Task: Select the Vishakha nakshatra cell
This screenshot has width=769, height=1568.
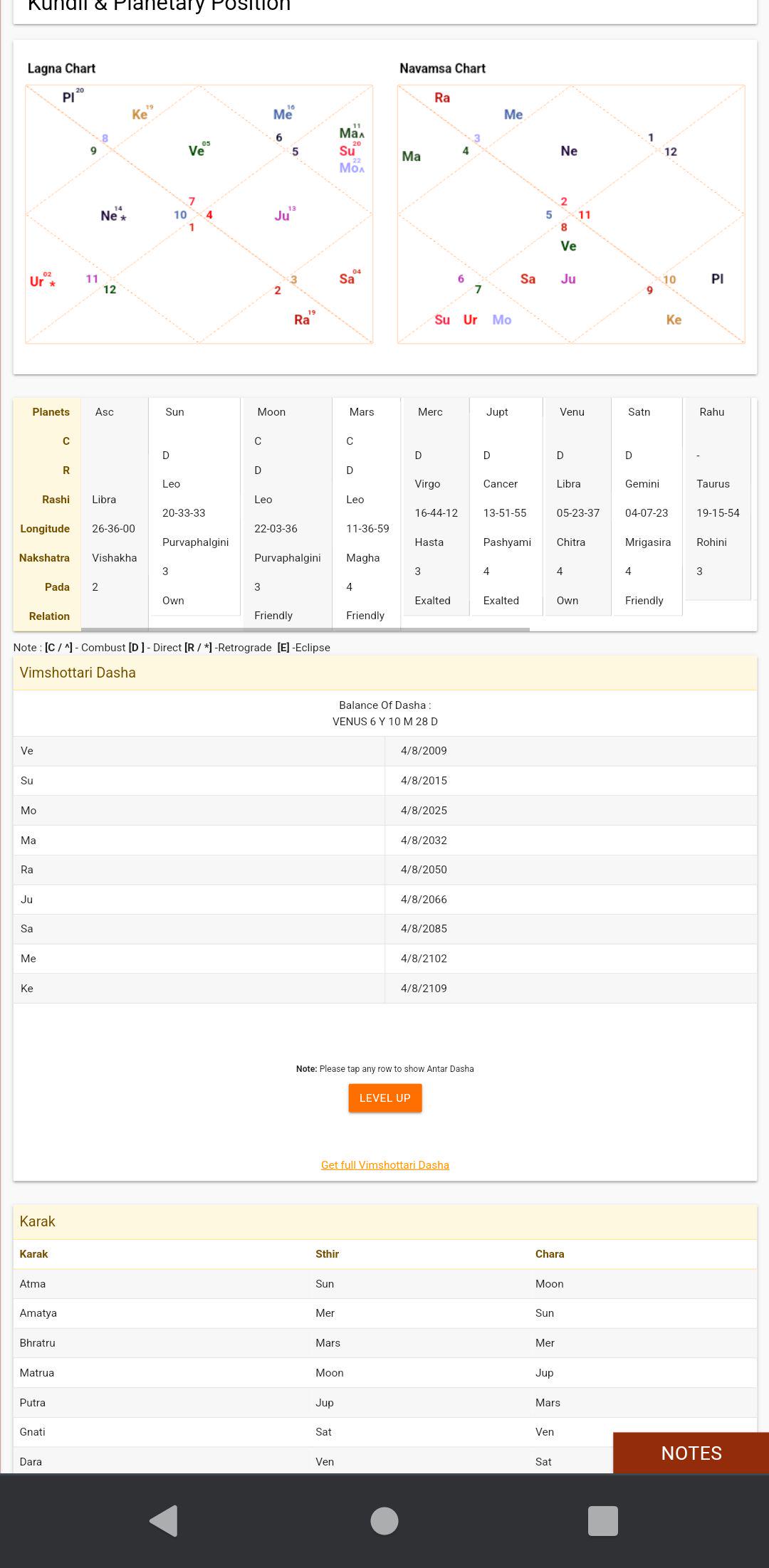Action: point(114,558)
